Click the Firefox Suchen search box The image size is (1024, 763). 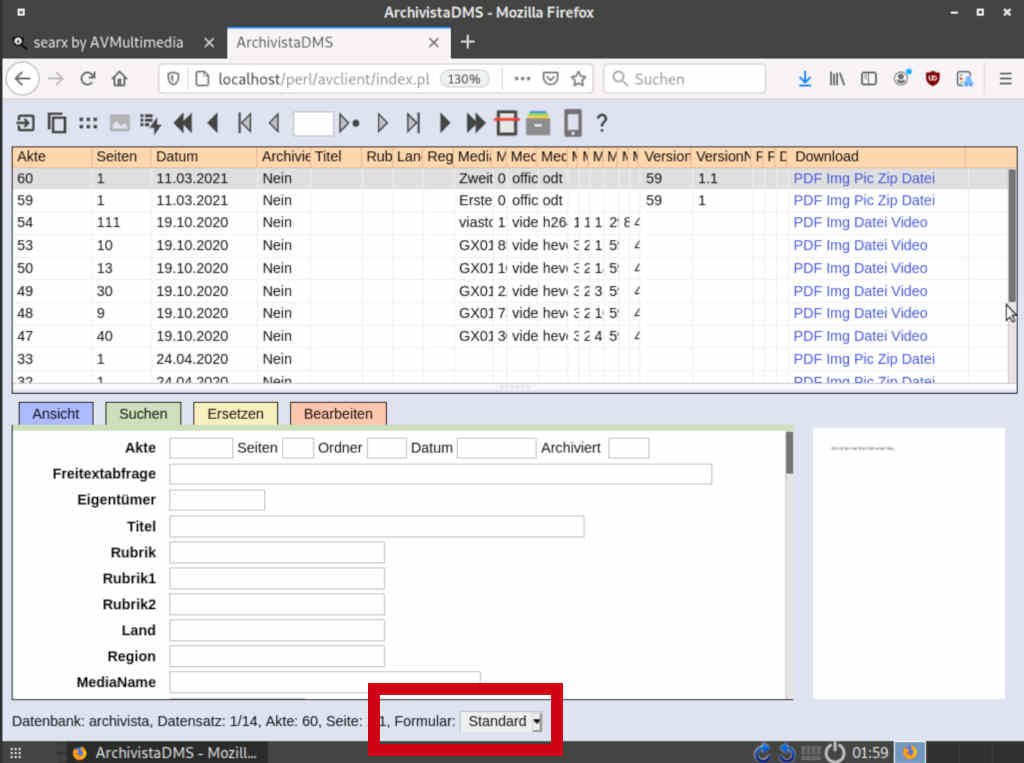pyautogui.click(x=684, y=79)
